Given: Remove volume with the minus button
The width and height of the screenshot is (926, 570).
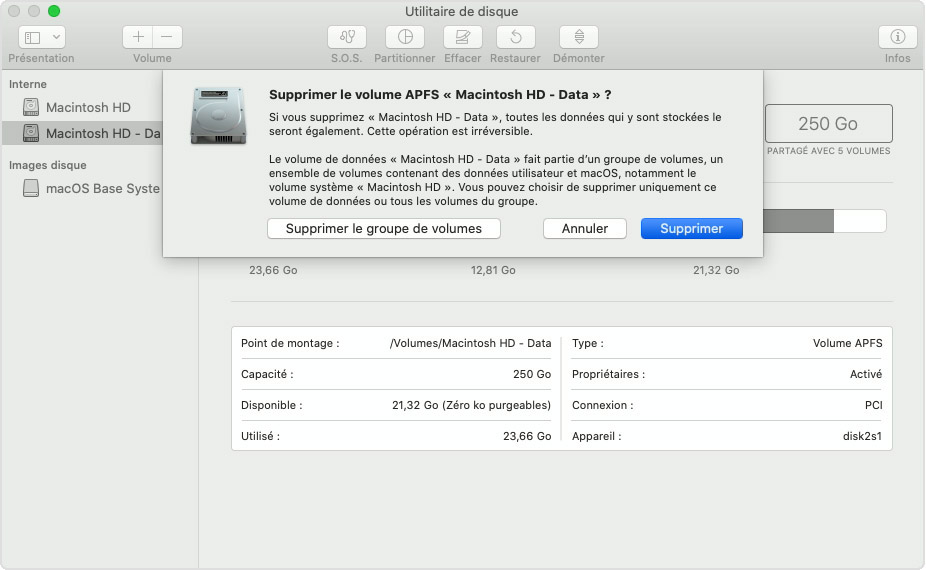Looking at the screenshot, I should (x=167, y=37).
